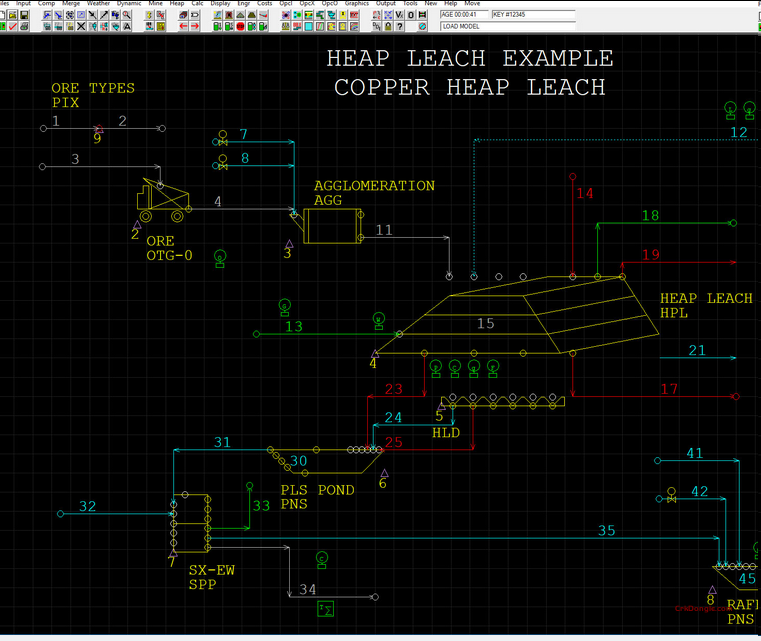Select the ore haul truck unit
The height and width of the screenshot is (641, 761).
[x=161, y=198]
